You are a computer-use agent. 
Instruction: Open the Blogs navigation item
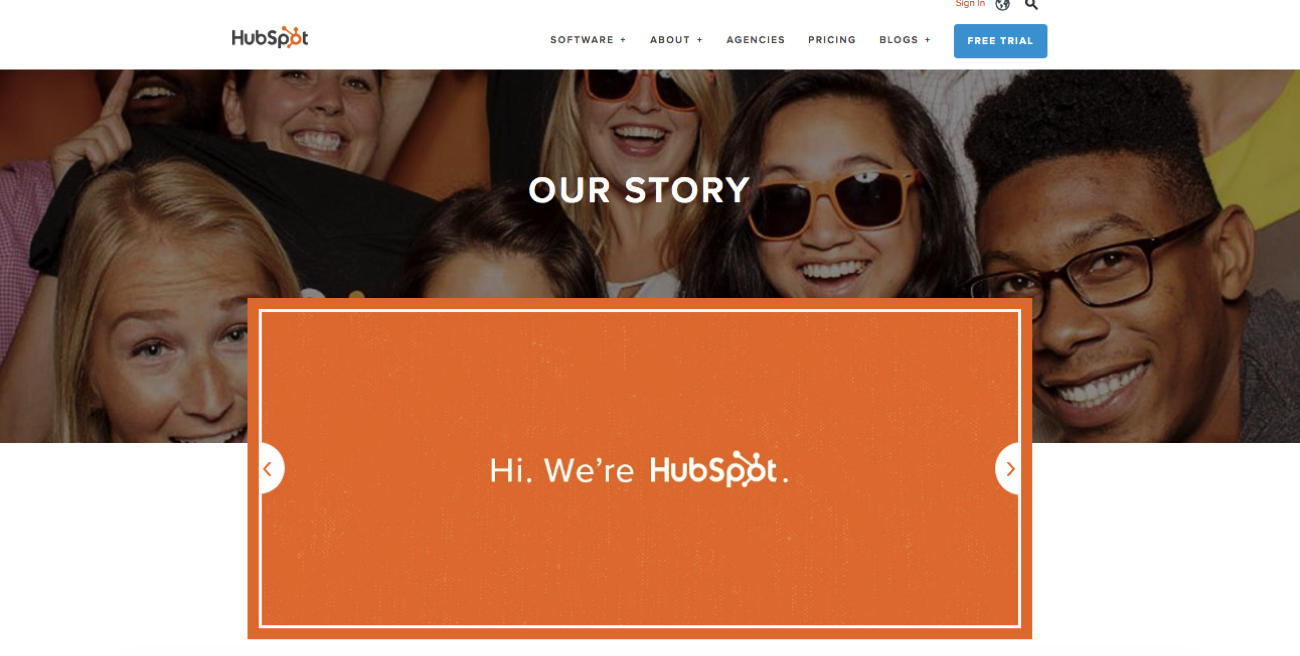click(899, 40)
